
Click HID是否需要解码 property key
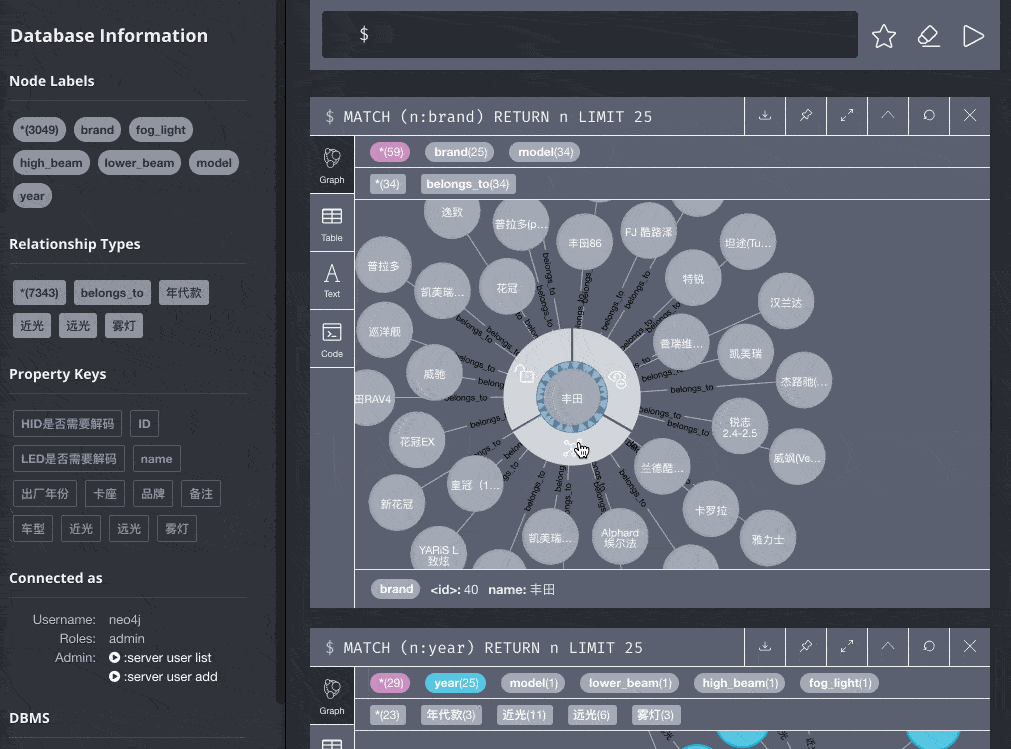tap(68, 423)
